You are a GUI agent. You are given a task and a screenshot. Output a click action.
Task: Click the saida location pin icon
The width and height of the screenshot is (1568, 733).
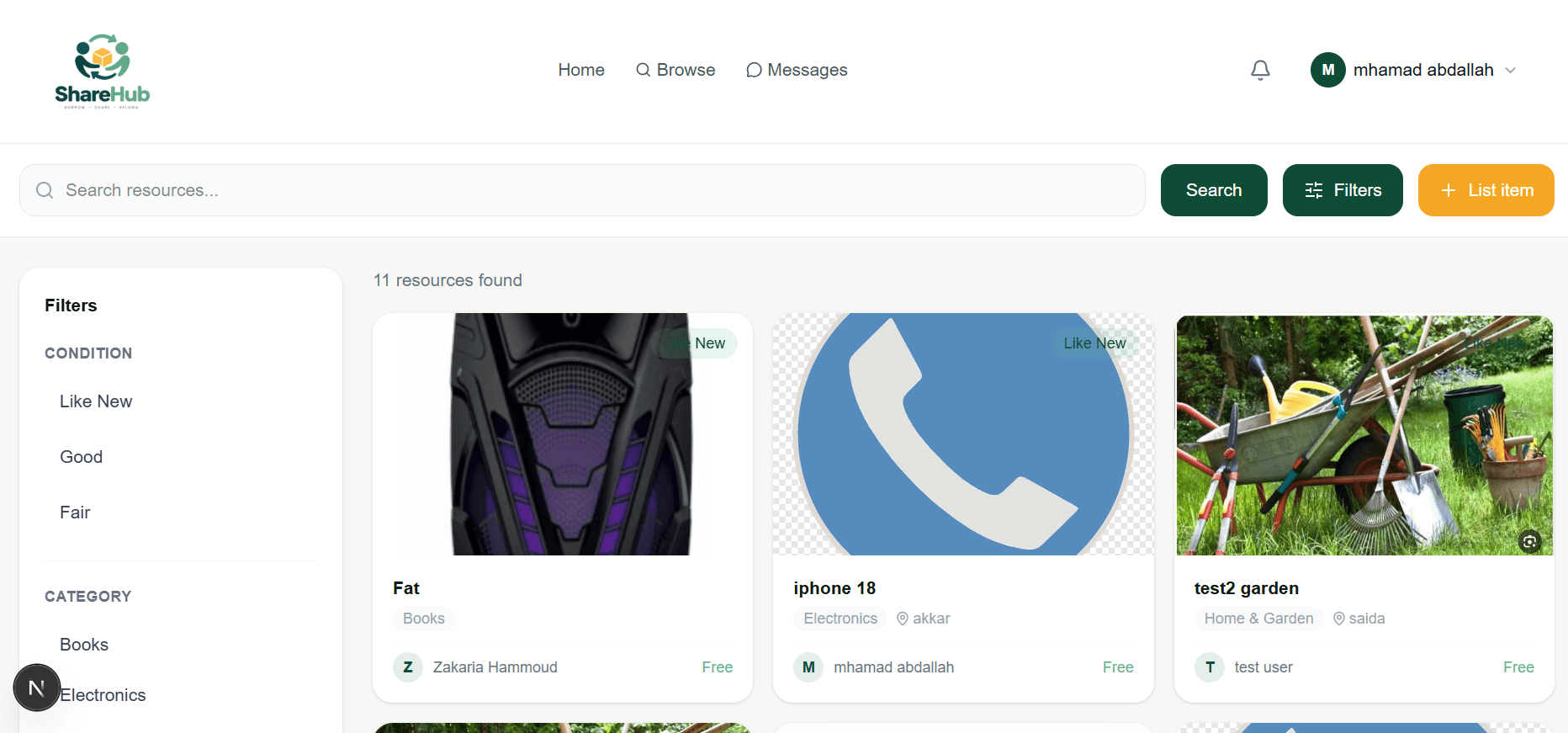tap(1339, 619)
